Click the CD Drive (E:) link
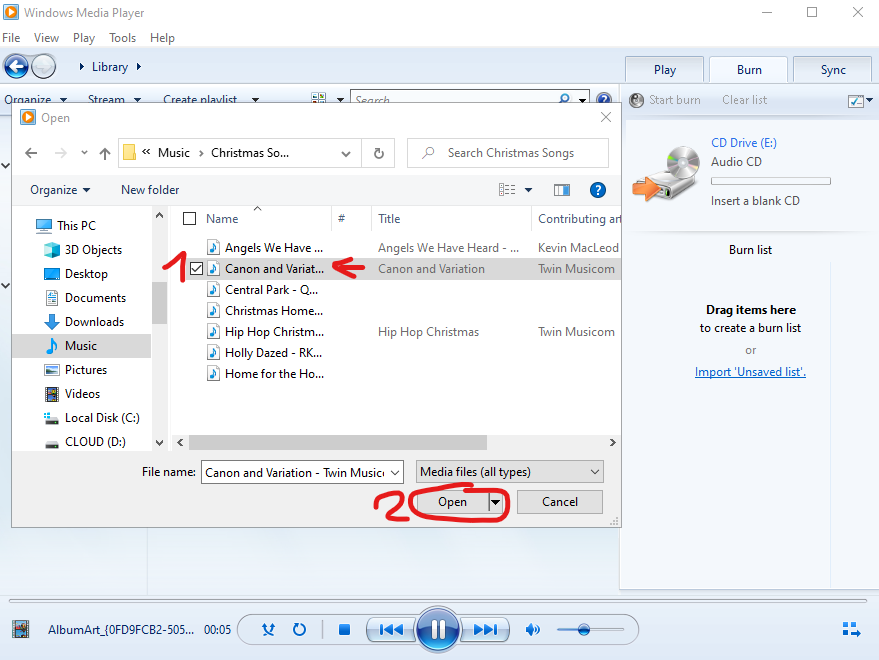Viewport: 879px width, 660px height. click(x=744, y=143)
